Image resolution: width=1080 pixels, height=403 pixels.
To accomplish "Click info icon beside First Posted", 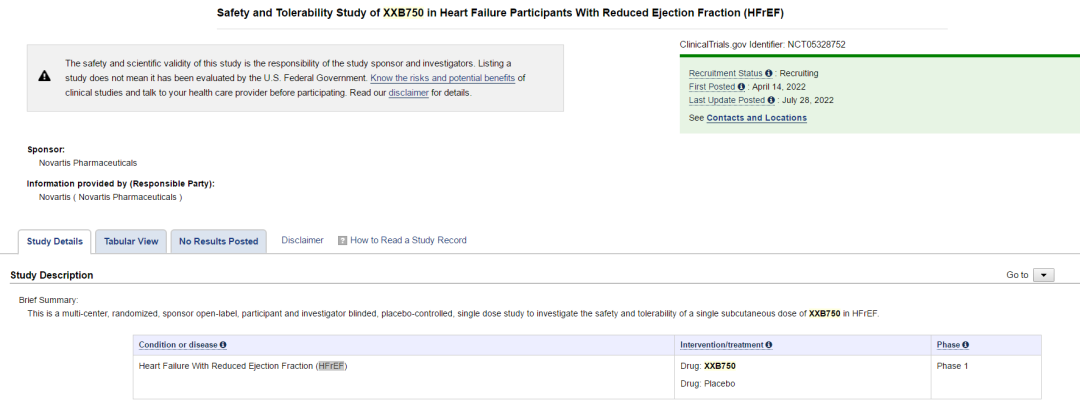I will click(742, 87).
